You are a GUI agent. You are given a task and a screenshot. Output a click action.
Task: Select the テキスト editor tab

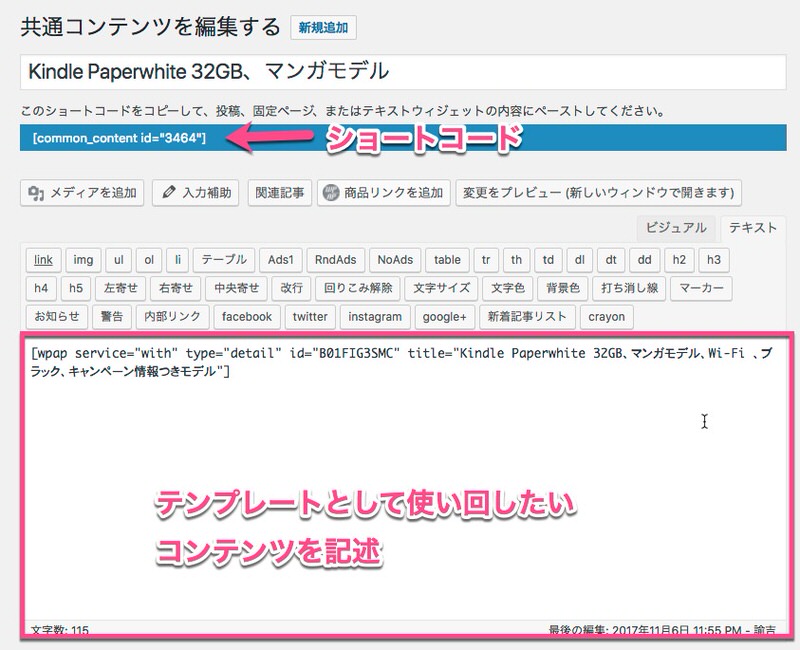pyautogui.click(x=752, y=228)
